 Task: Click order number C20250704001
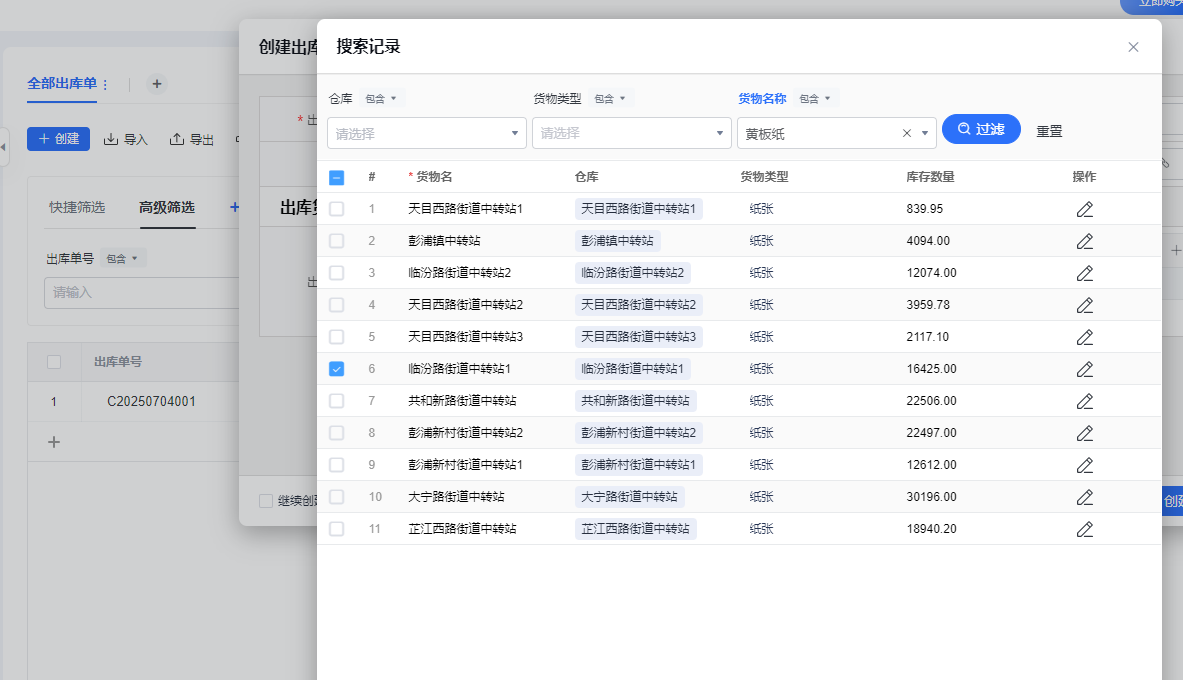tap(151, 402)
